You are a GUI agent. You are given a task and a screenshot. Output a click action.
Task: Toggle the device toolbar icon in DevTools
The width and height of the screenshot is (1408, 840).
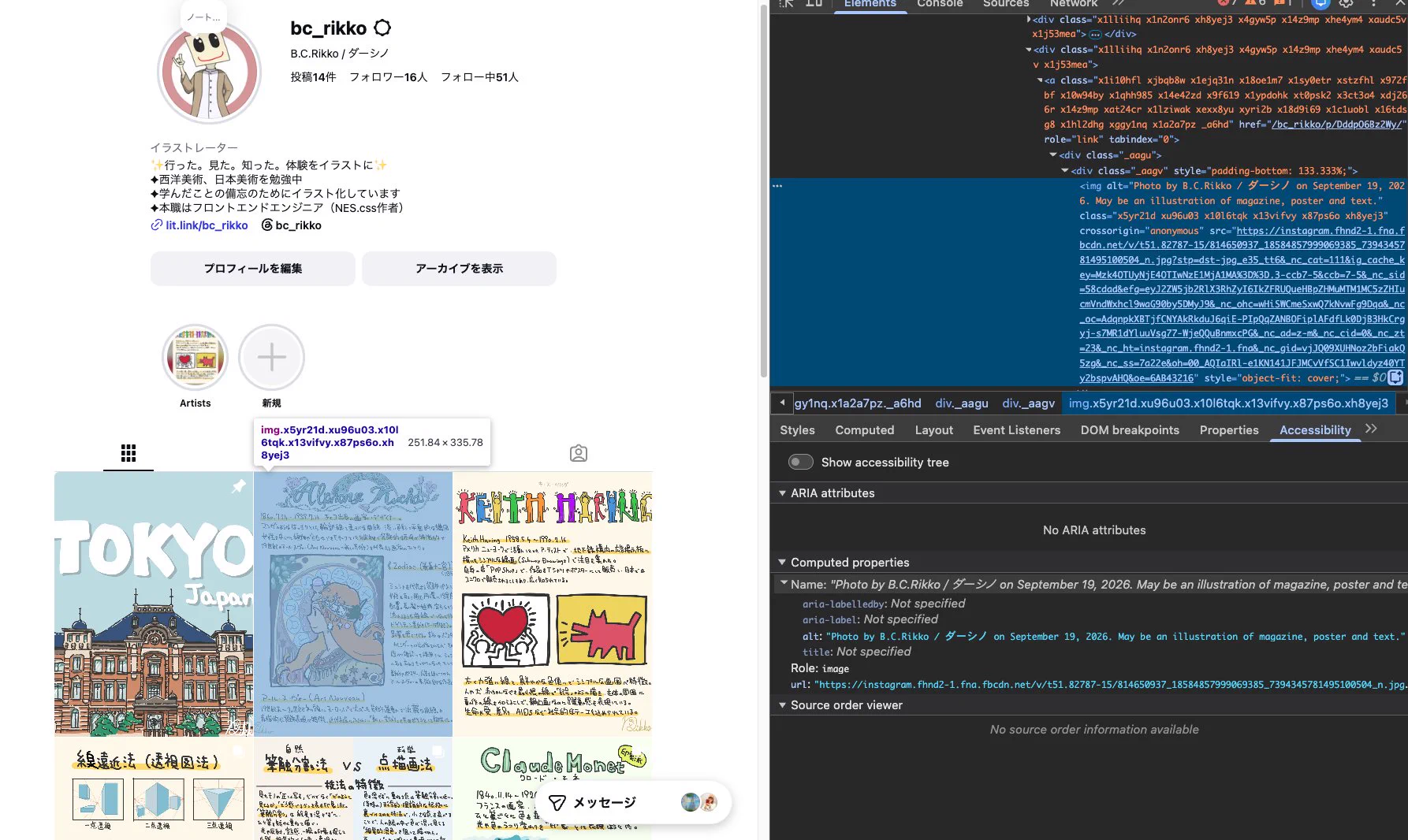pyautogui.click(x=814, y=3)
